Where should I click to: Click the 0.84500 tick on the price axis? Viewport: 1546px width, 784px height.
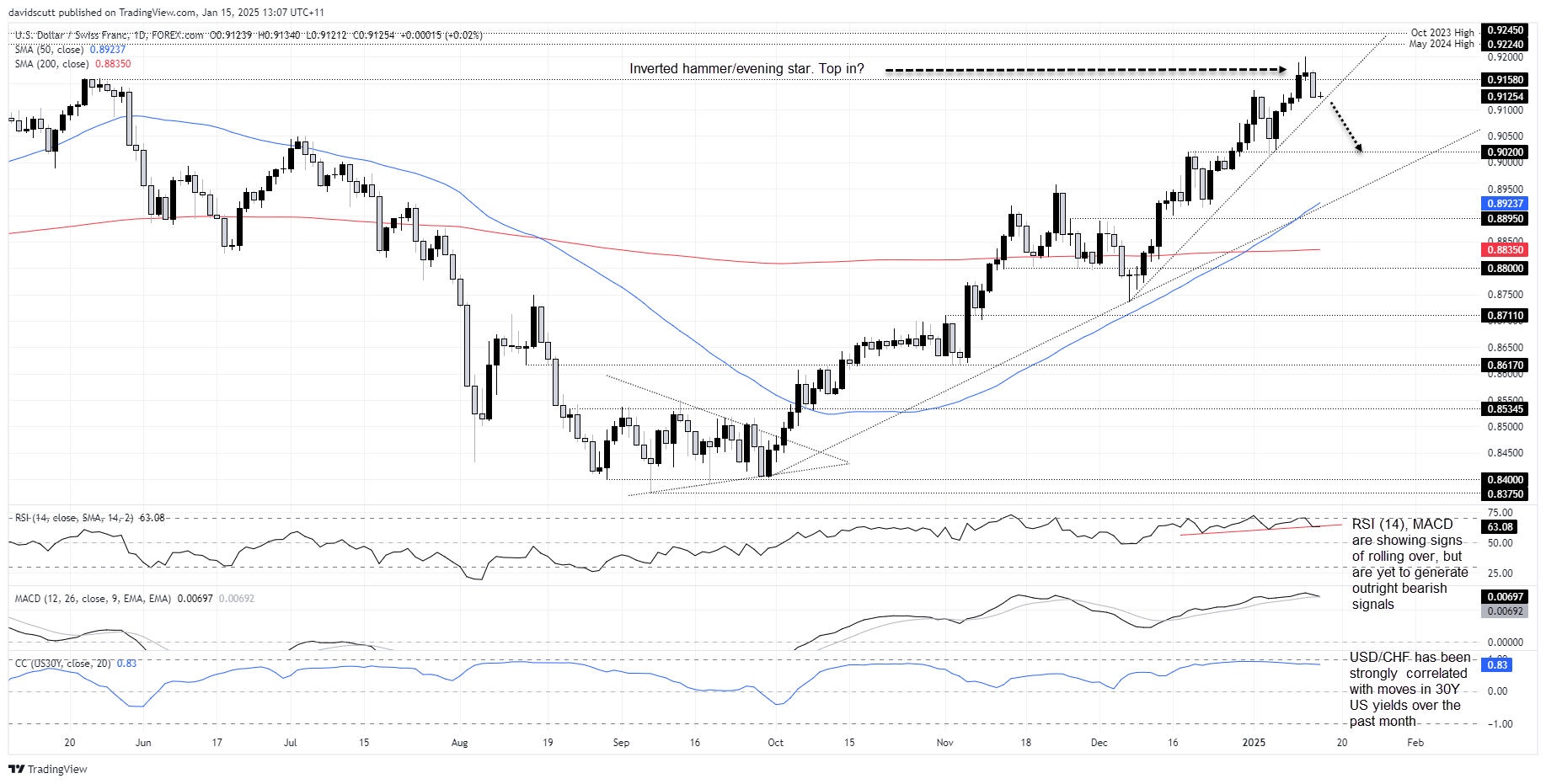pyautogui.click(x=1505, y=453)
